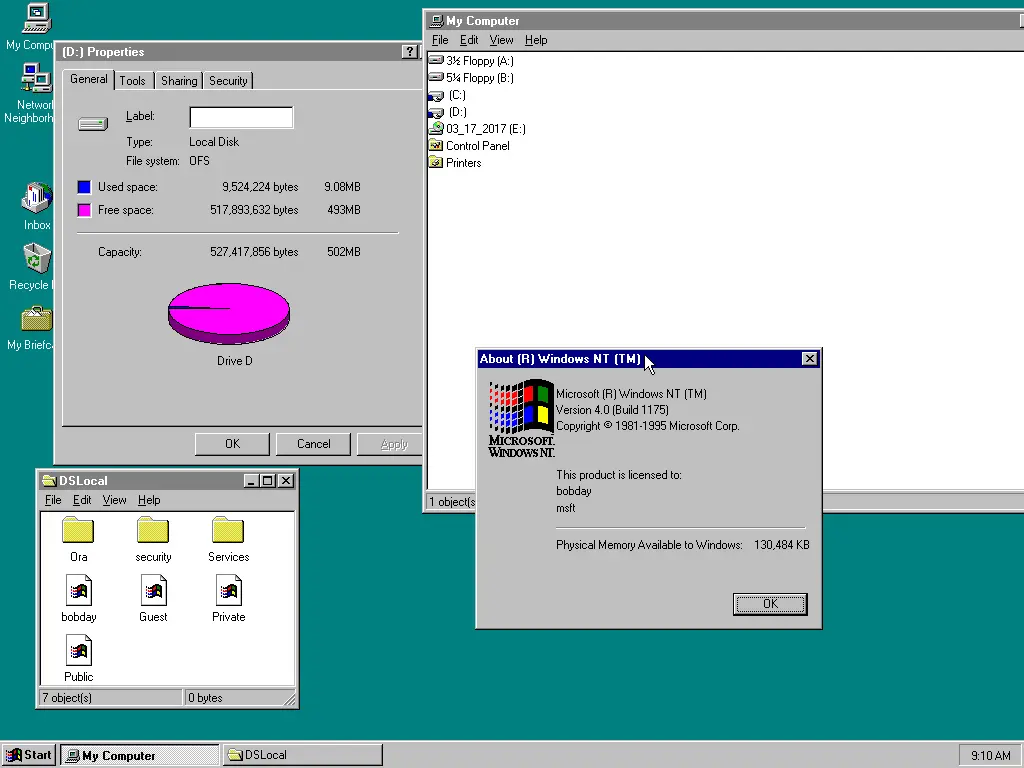1024x768 pixels.
Task: Open the Recycle Bin desktop icon
Action: [37, 258]
